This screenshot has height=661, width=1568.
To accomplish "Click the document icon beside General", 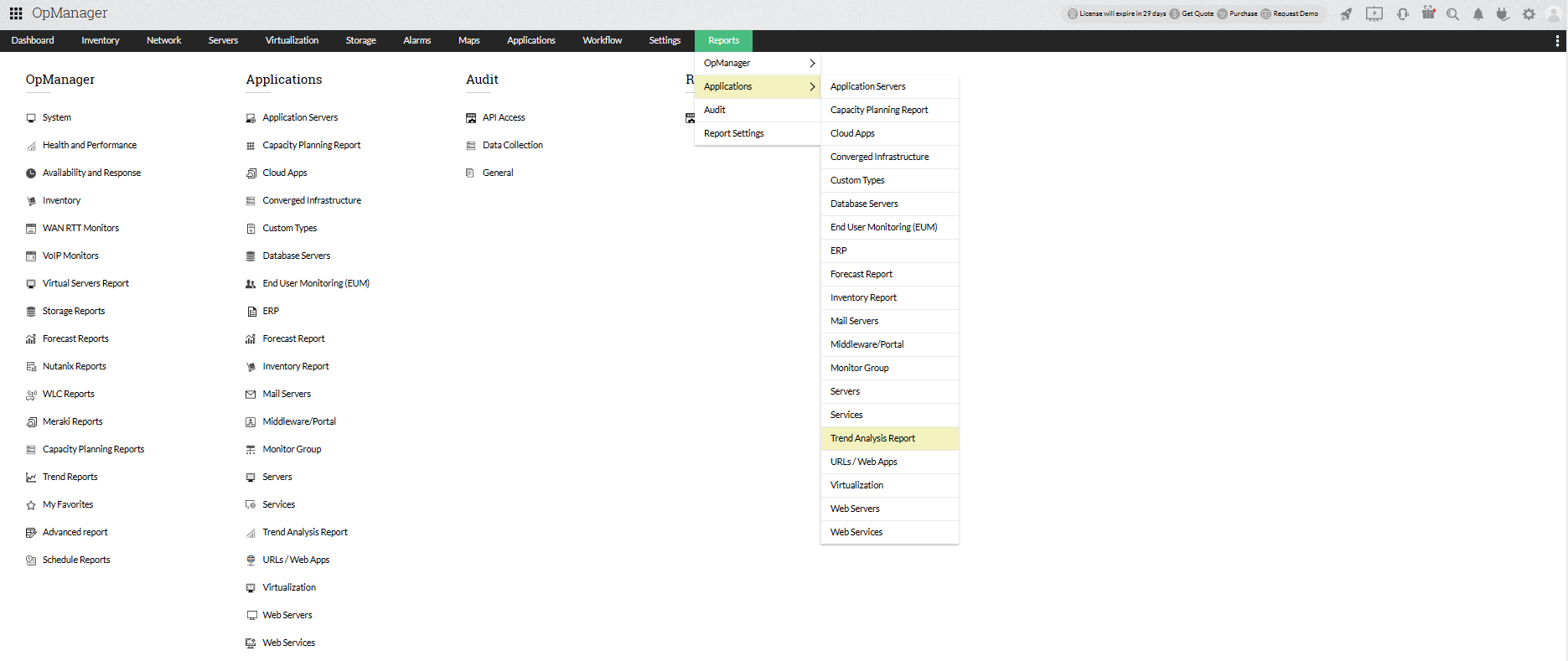I will pyautogui.click(x=470, y=173).
